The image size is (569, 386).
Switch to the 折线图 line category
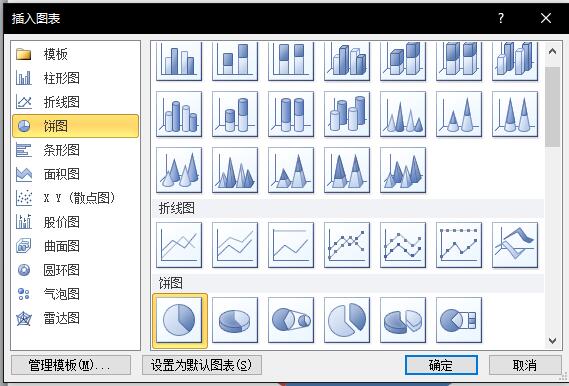click(x=75, y=102)
